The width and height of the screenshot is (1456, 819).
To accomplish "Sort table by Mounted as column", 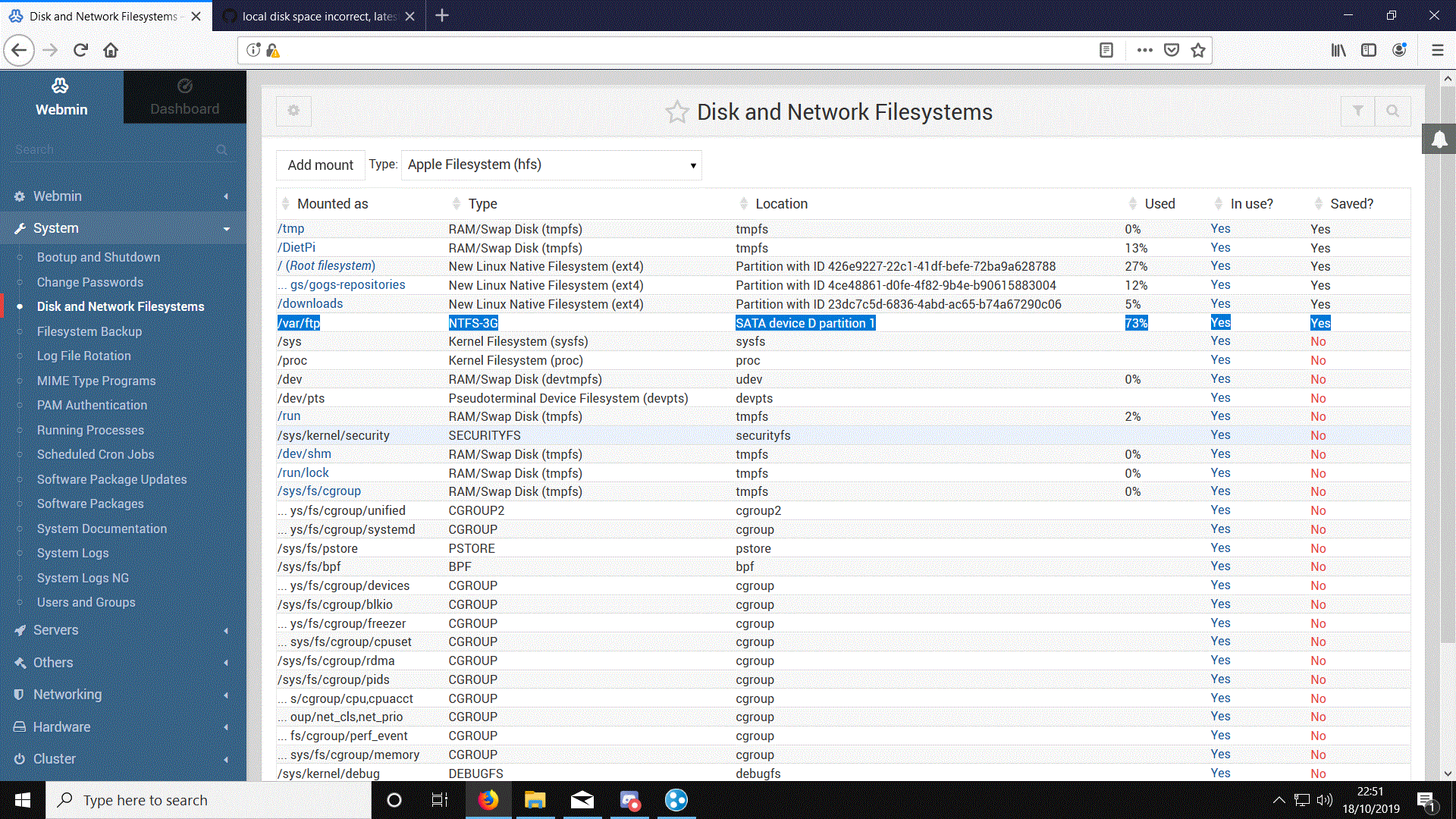I will click(332, 204).
